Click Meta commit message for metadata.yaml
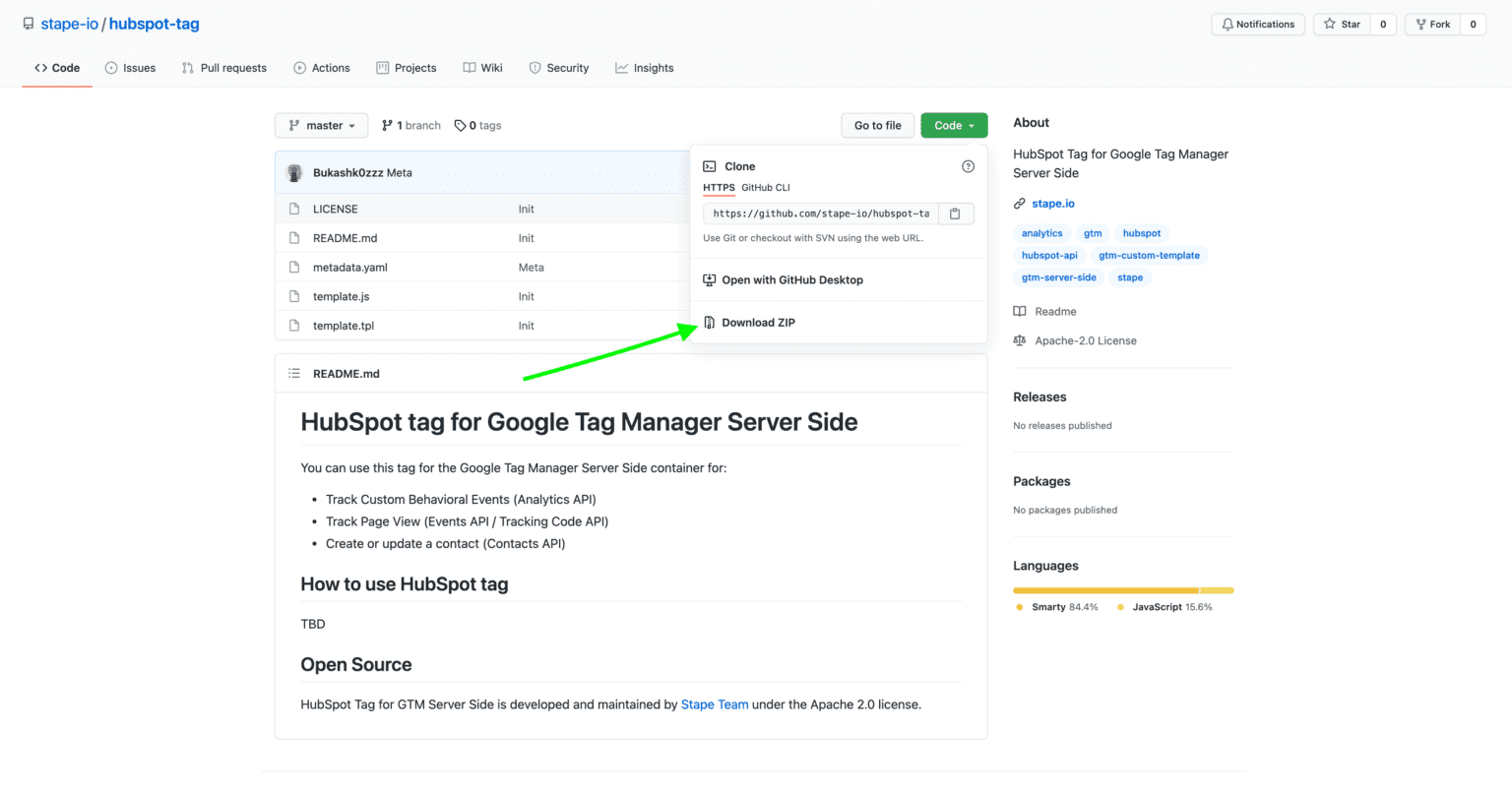The height and width of the screenshot is (794, 1512). coord(532,267)
